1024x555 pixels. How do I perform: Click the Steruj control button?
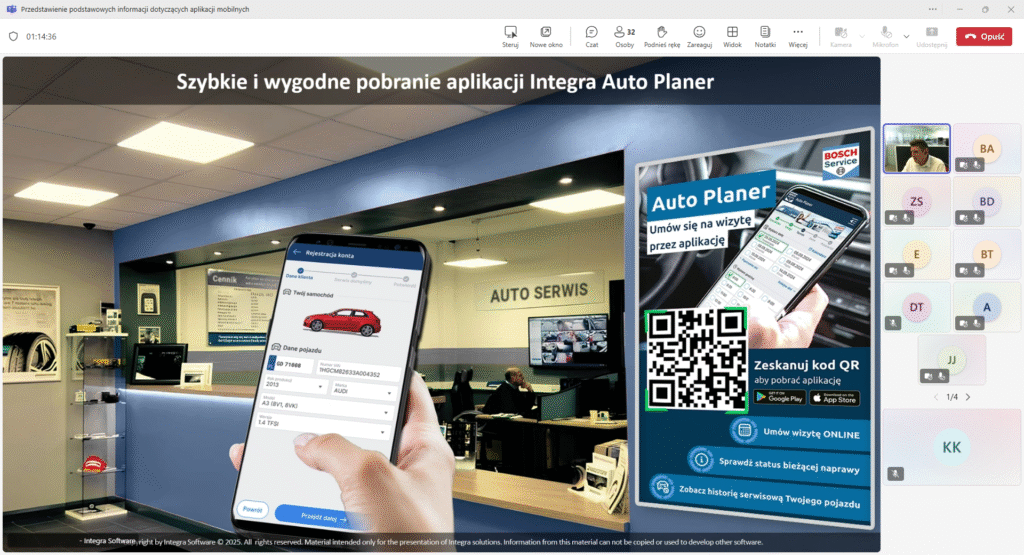(510, 37)
